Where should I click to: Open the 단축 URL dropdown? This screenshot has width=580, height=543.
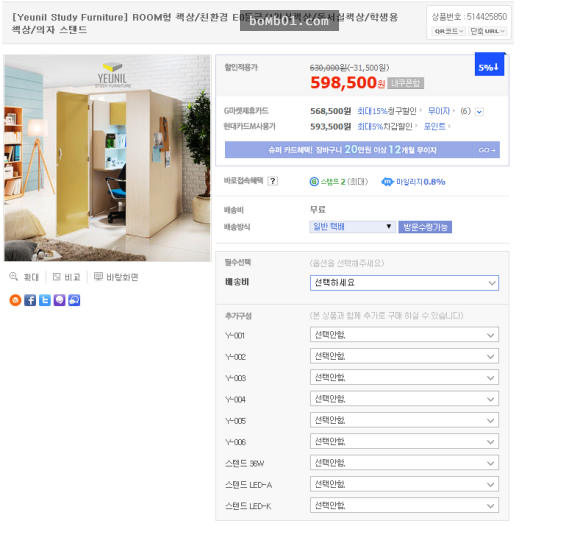coord(488,31)
